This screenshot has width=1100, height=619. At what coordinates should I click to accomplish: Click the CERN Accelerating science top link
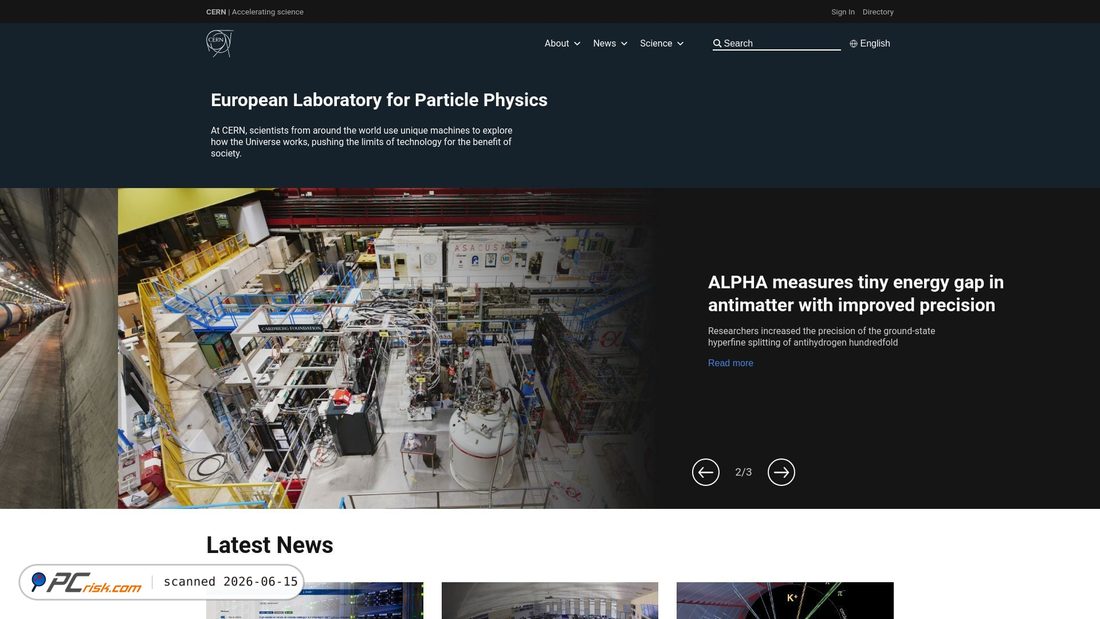[x=255, y=12]
